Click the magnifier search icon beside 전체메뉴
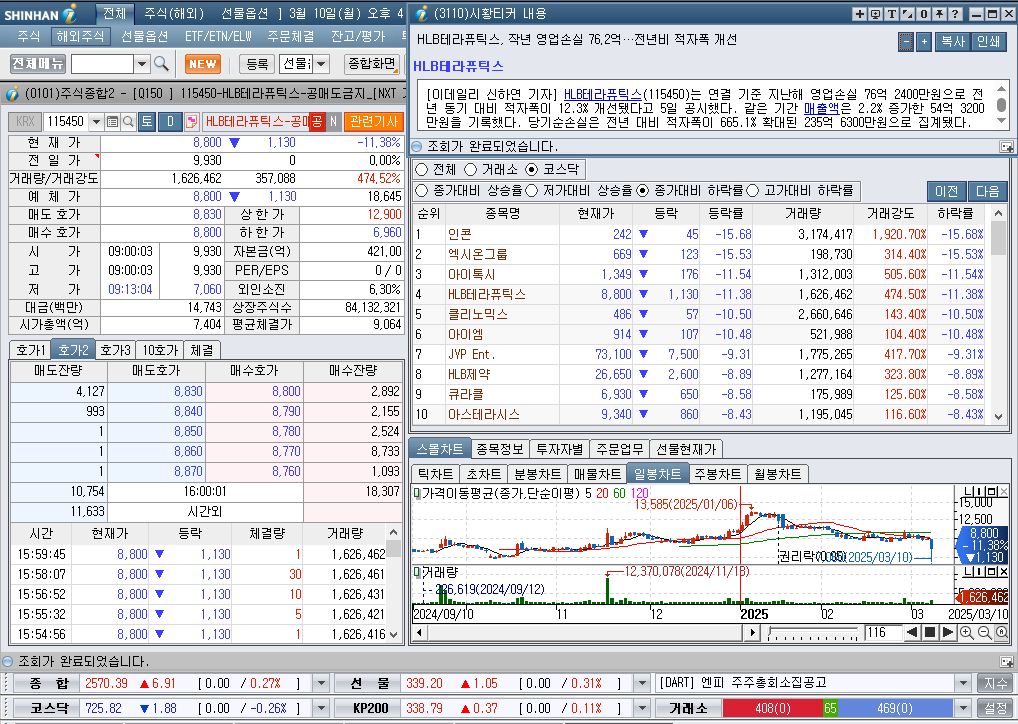1018x724 pixels. pyautogui.click(x=162, y=64)
